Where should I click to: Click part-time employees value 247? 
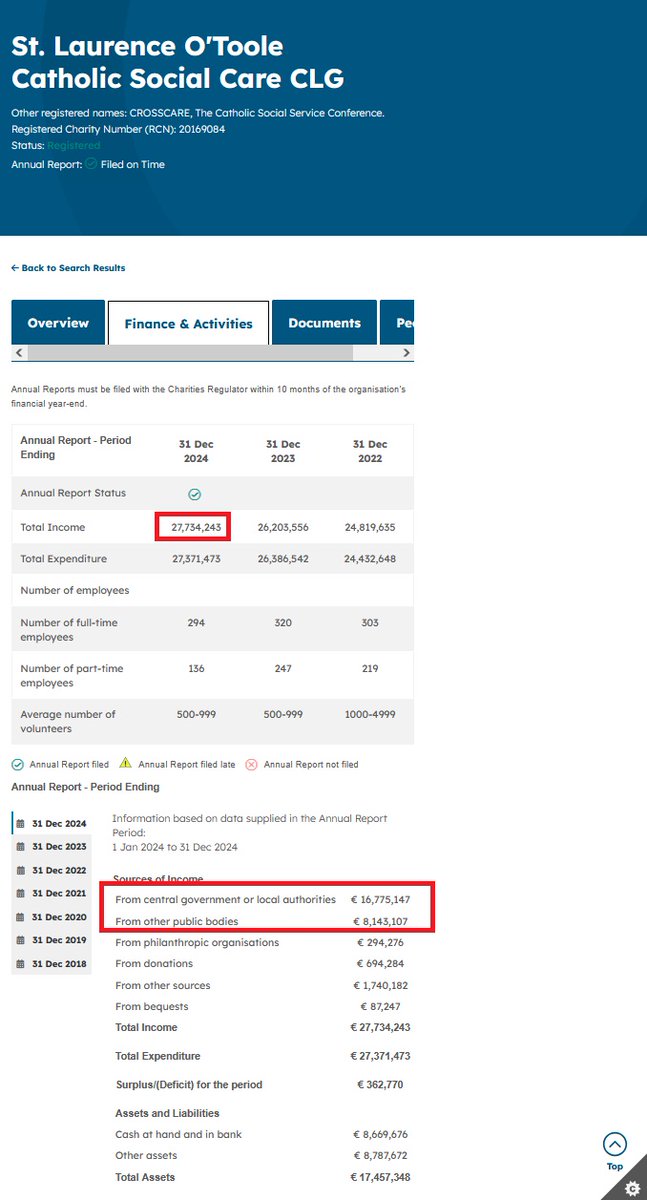[x=283, y=669]
